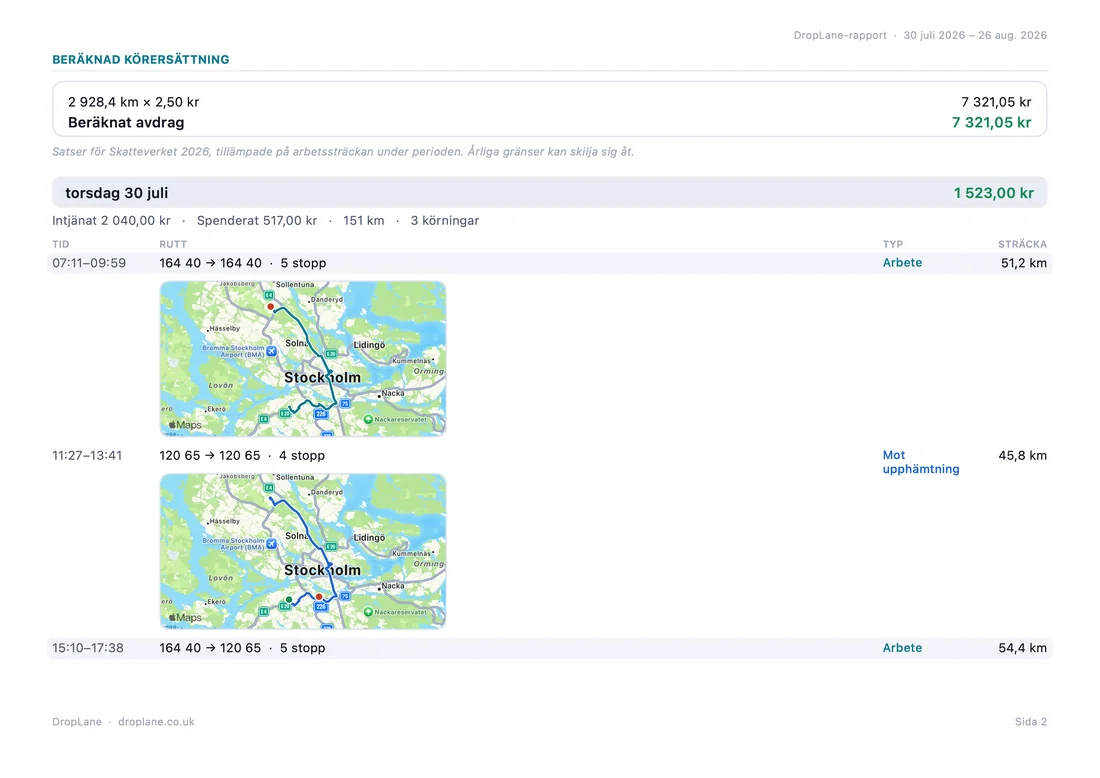Select the report date range '30 juli 2026 – 26 aug. 2026'
This screenshot has width=1100, height=778.
975,35
